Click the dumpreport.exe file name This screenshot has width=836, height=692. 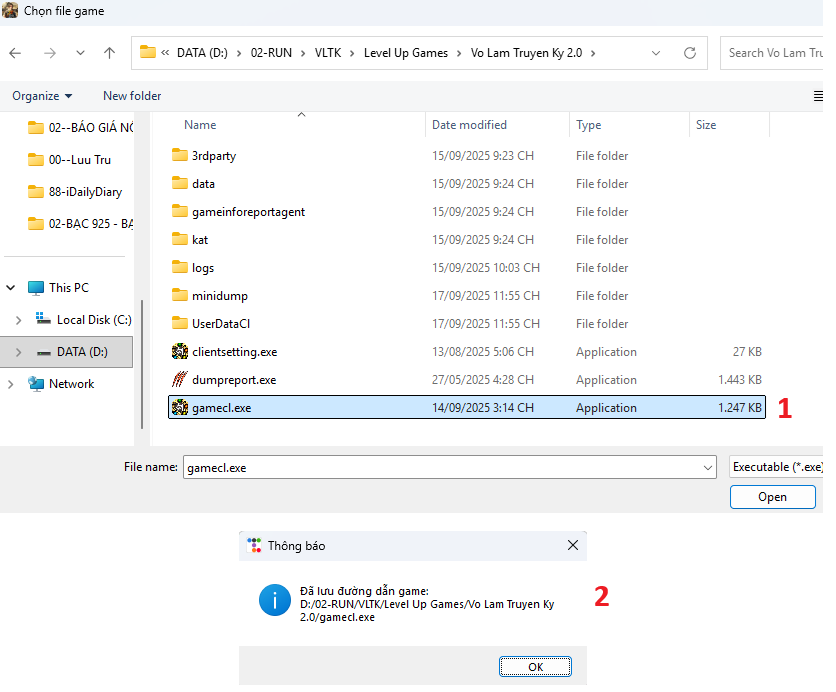point(234,380)
